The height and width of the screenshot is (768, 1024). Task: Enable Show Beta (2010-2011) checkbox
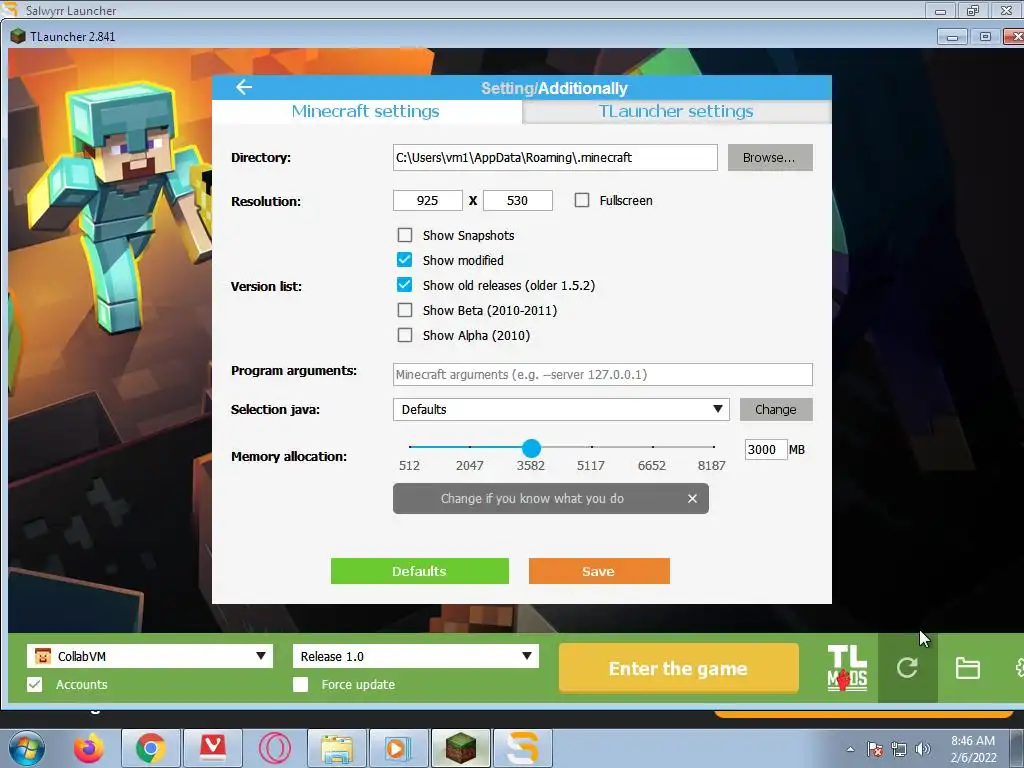click(x=405, y=310)
